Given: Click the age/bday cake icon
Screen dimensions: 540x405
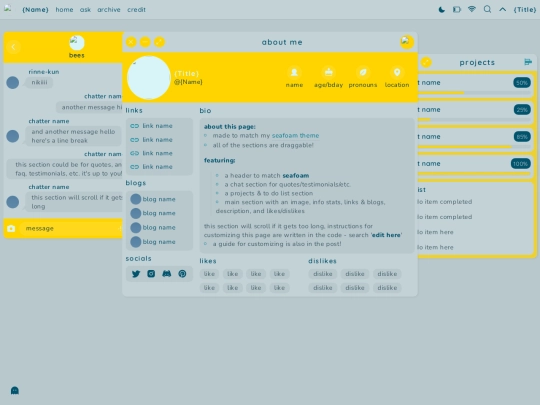Looking at the screenshot, I should (x=329, y=72).
